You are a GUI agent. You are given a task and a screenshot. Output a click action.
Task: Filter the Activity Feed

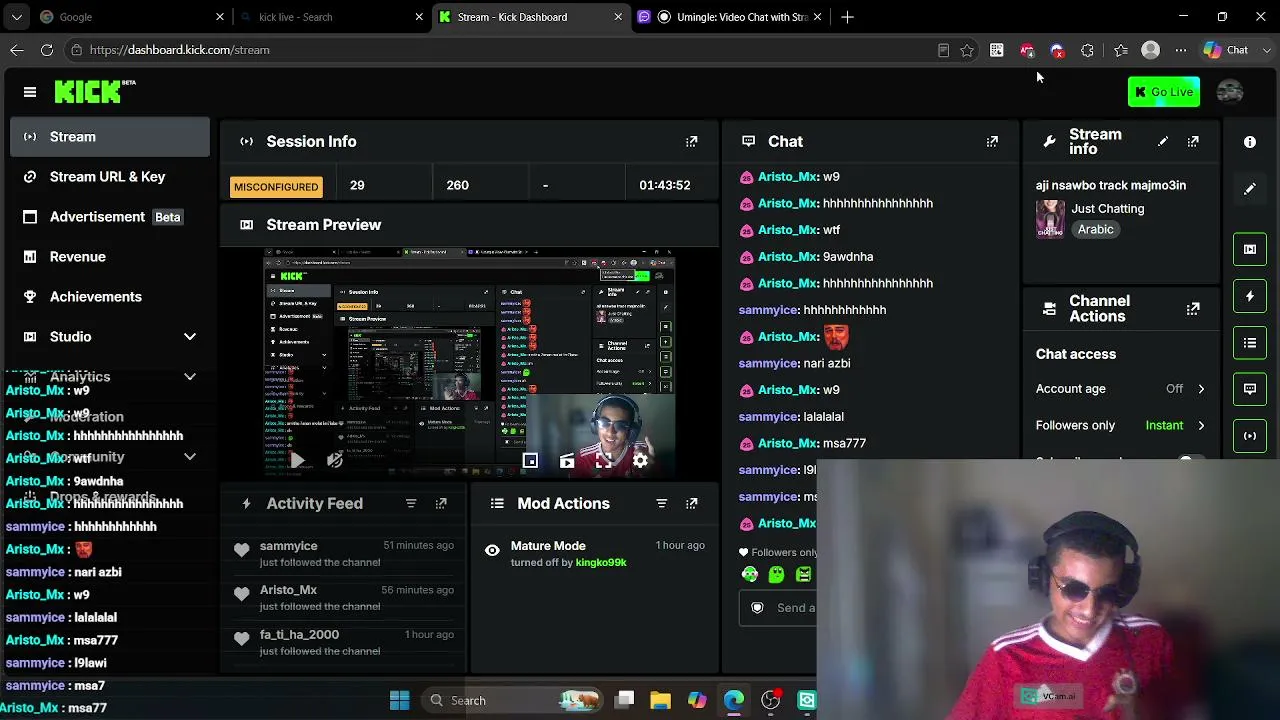coord(411,504)
